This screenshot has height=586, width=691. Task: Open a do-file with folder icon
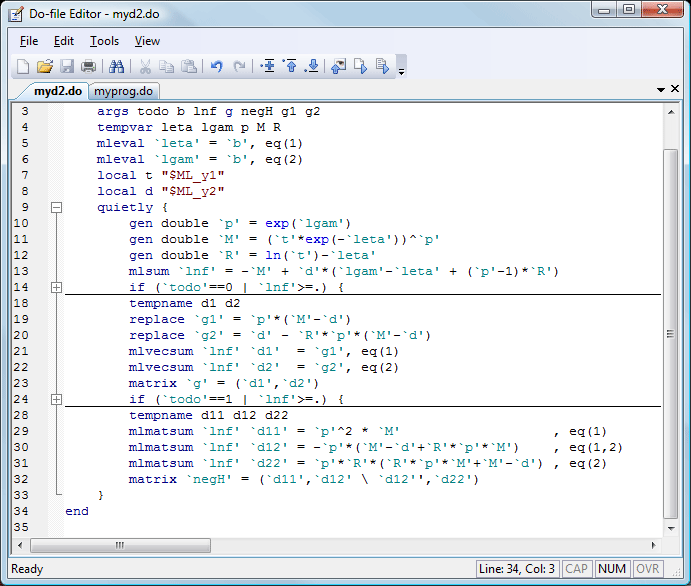coord(45,67)
